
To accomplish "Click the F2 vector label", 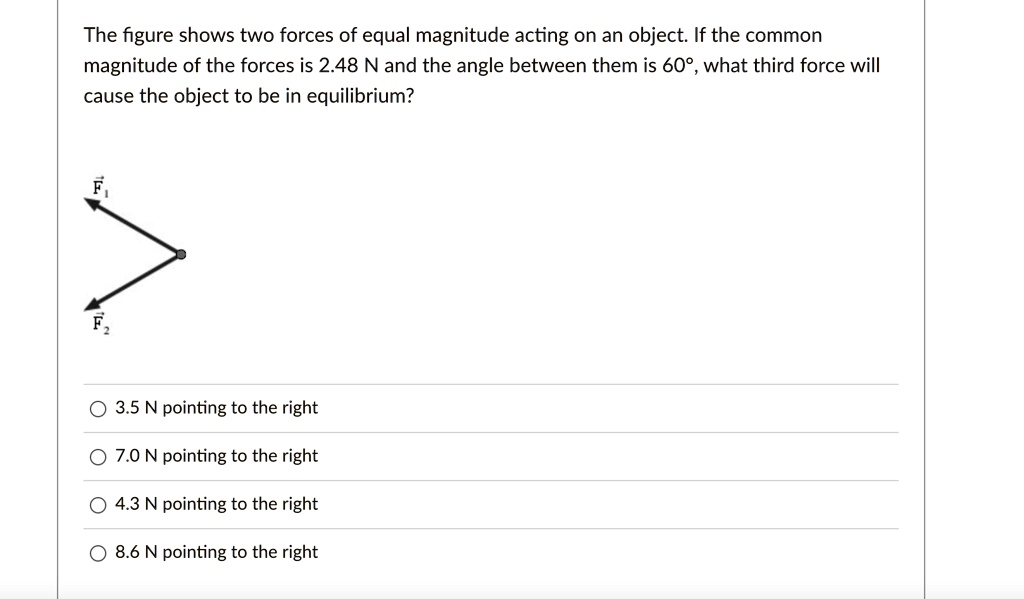I will click(99, 323).
